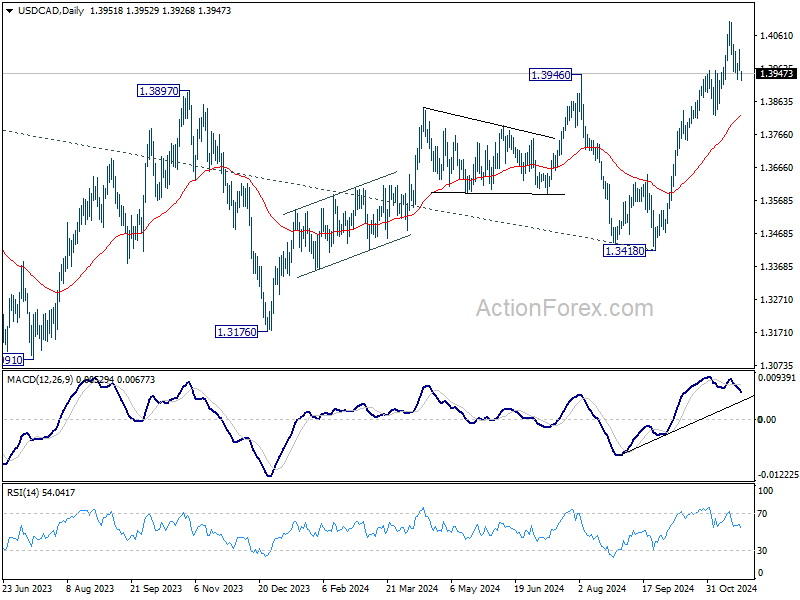This screenshot has width=800, height=600.
Task: Click the 19 Jun 2024 date label
Action: (539, 588)
